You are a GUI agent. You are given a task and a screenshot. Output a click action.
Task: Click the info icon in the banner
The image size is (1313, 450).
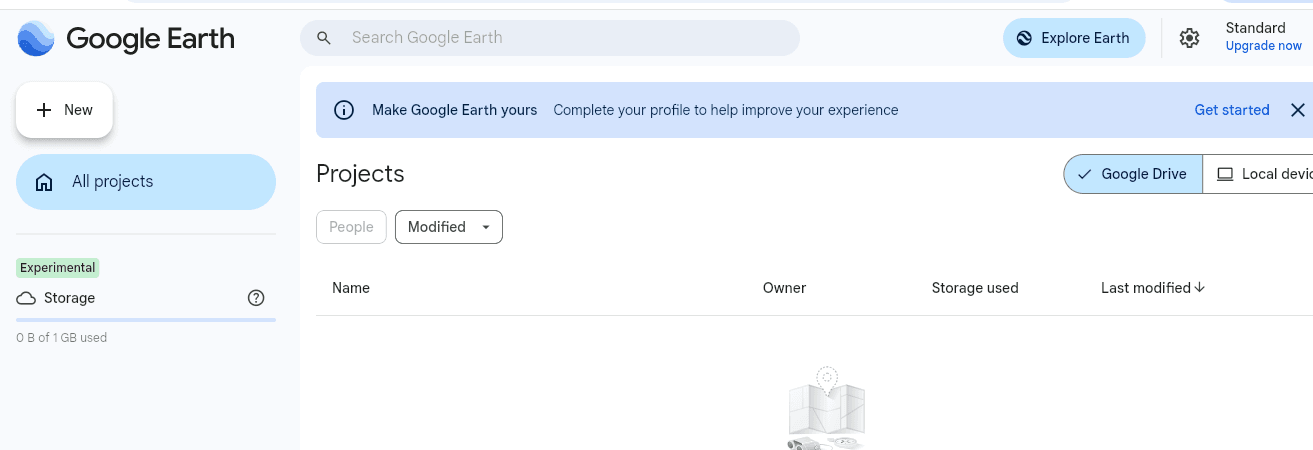[344, 110]
